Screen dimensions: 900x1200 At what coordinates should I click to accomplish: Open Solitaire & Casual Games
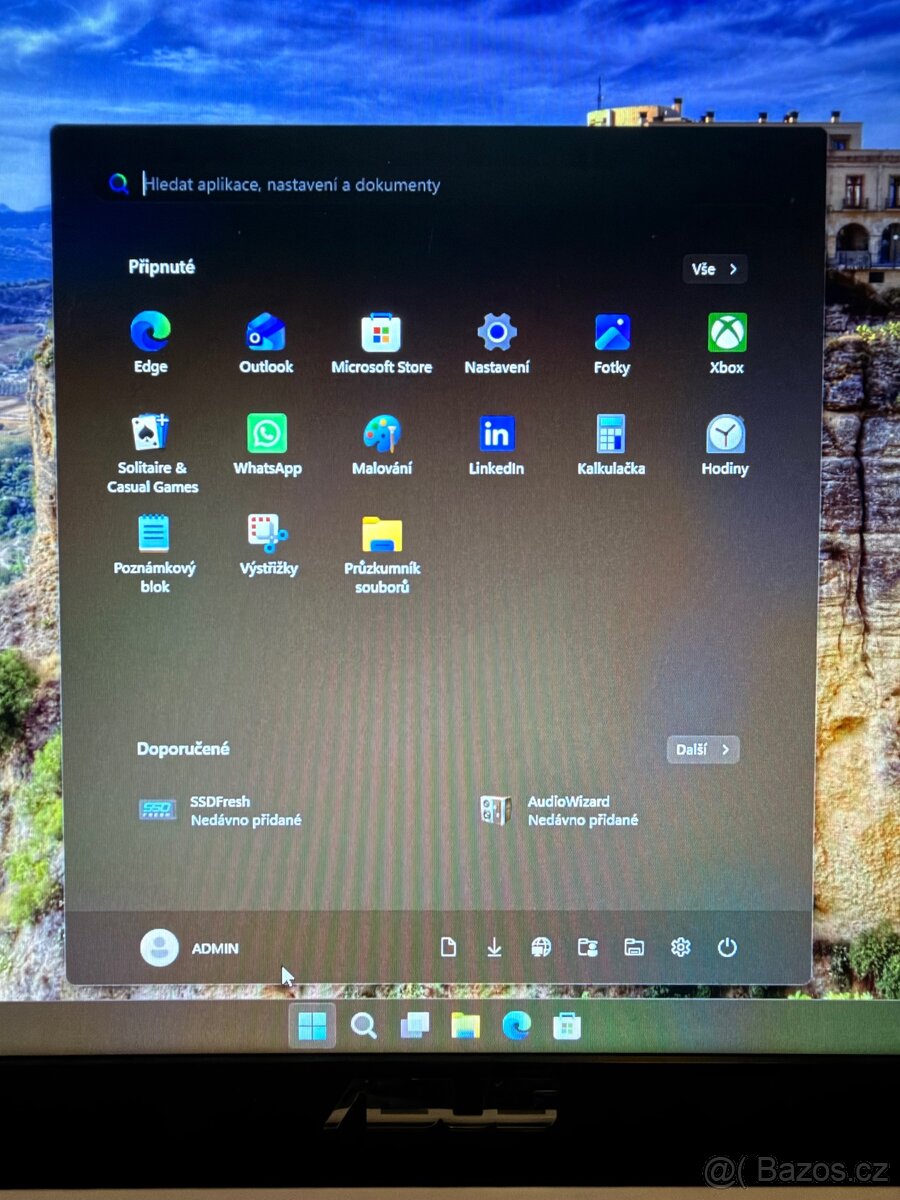point(152,453)
